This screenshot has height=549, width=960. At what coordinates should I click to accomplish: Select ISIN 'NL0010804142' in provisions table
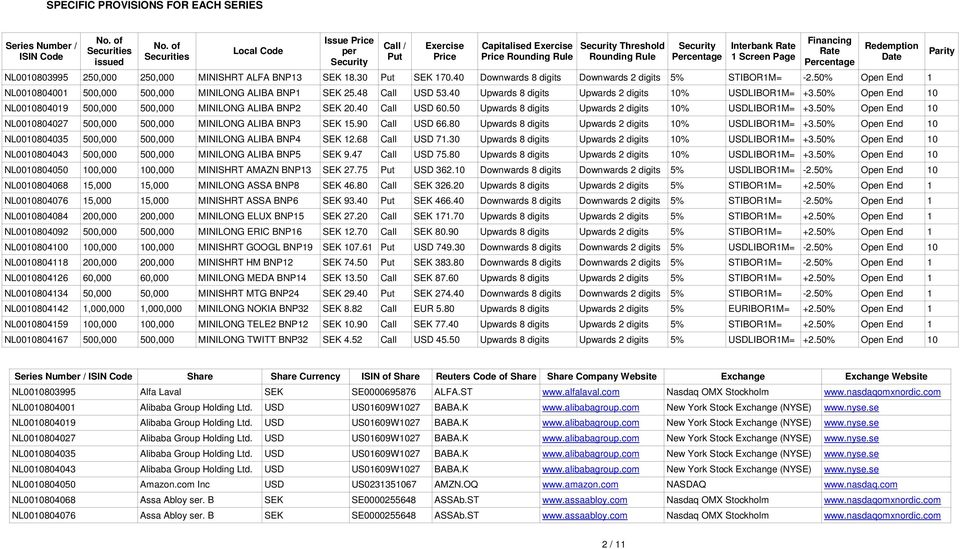[36, 309]
